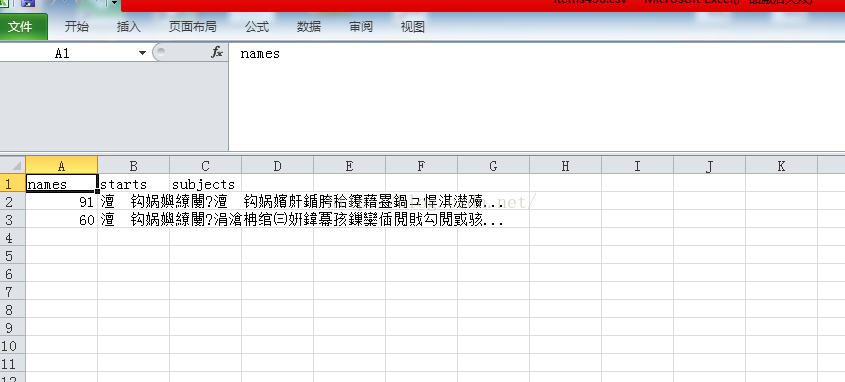Screen dimensions: 845x382
Task: Expand the Name Box dropdown arrow
Action: click(142, 53)
